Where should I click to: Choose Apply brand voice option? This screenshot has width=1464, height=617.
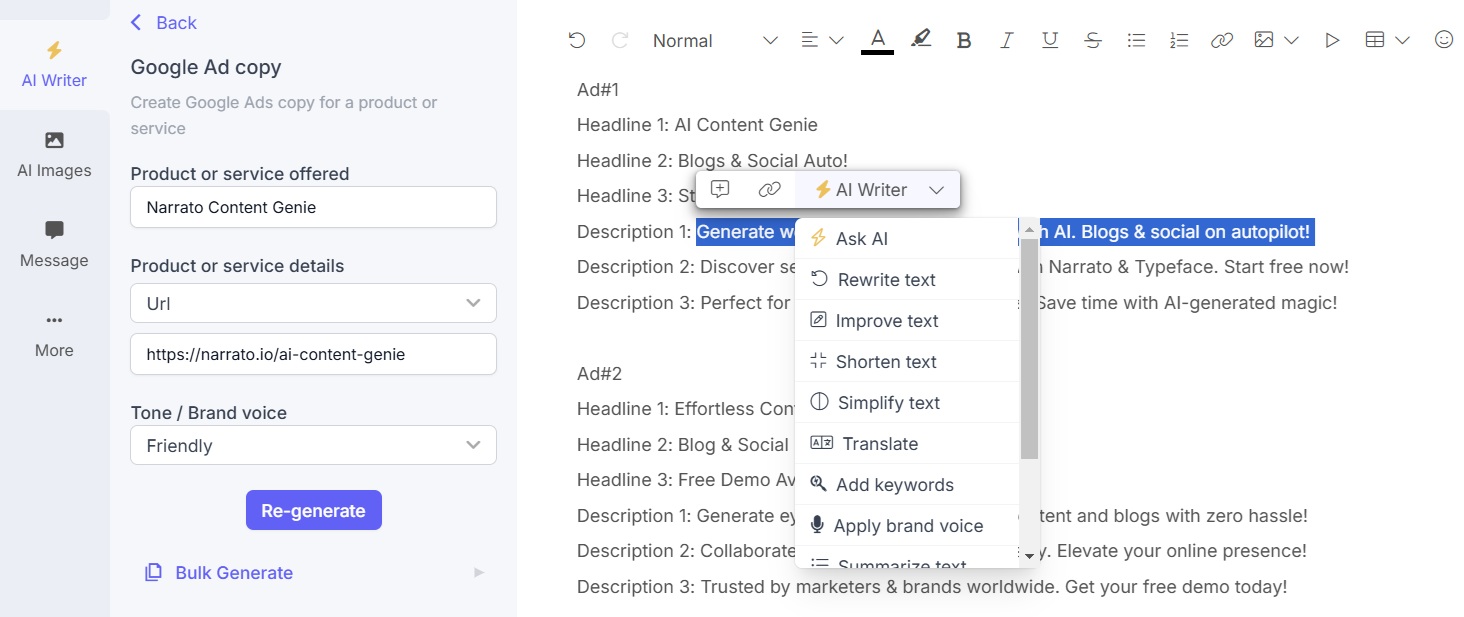coord(907,525)
